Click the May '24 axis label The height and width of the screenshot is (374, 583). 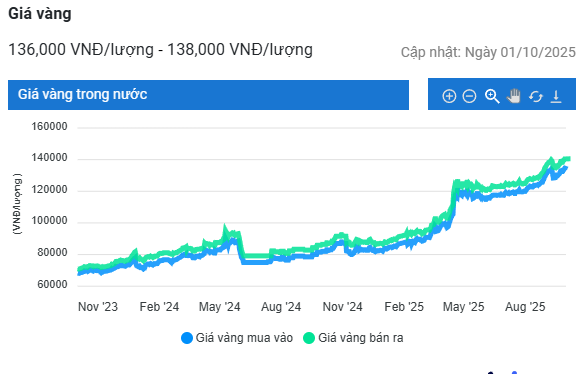coord(219,307)
